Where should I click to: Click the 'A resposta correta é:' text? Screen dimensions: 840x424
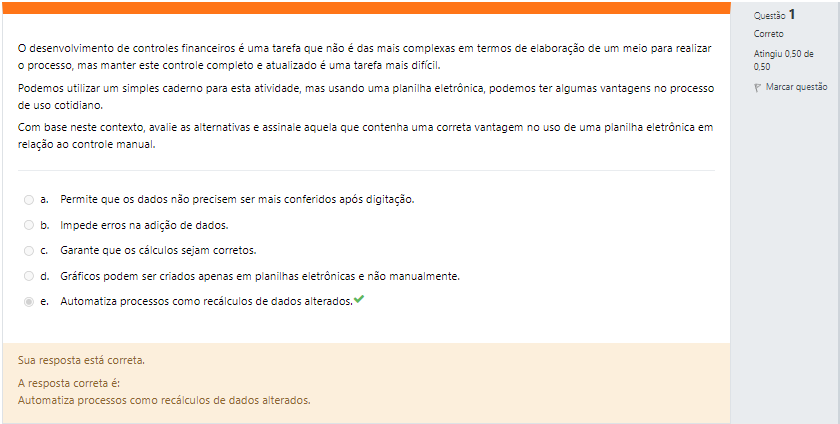coord(69,383)
